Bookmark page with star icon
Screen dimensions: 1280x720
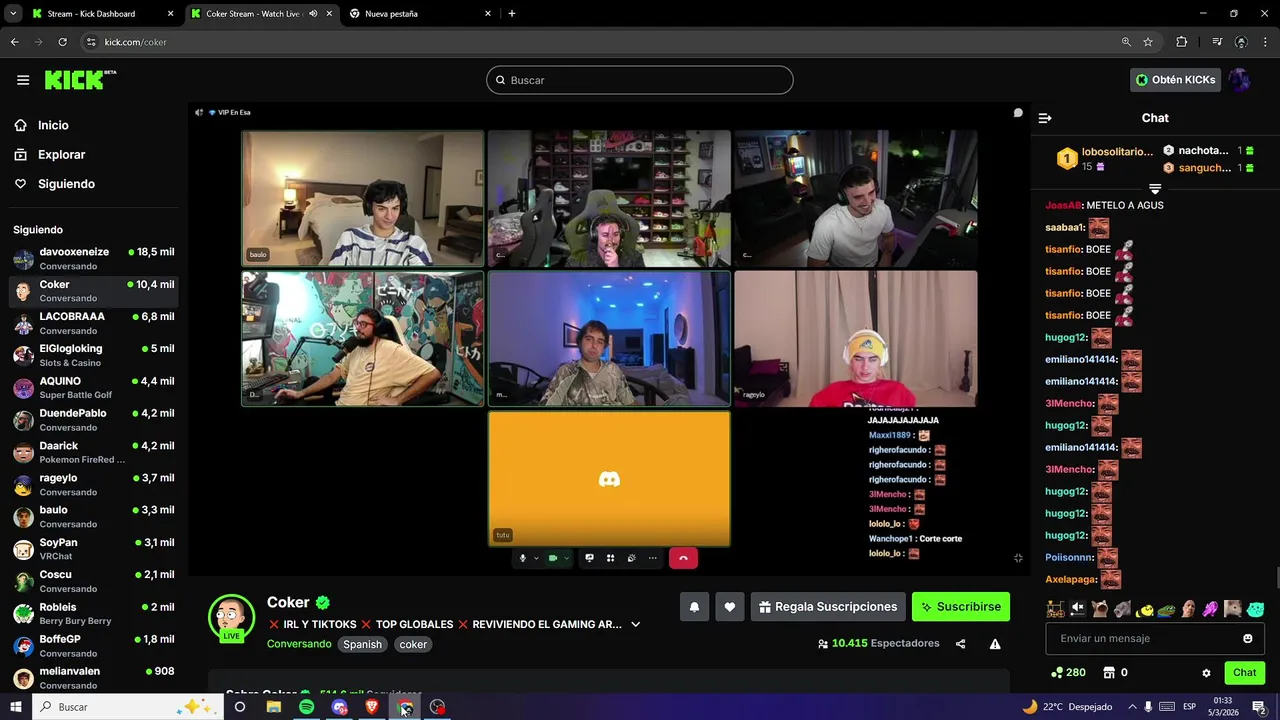coord(1148,42)
